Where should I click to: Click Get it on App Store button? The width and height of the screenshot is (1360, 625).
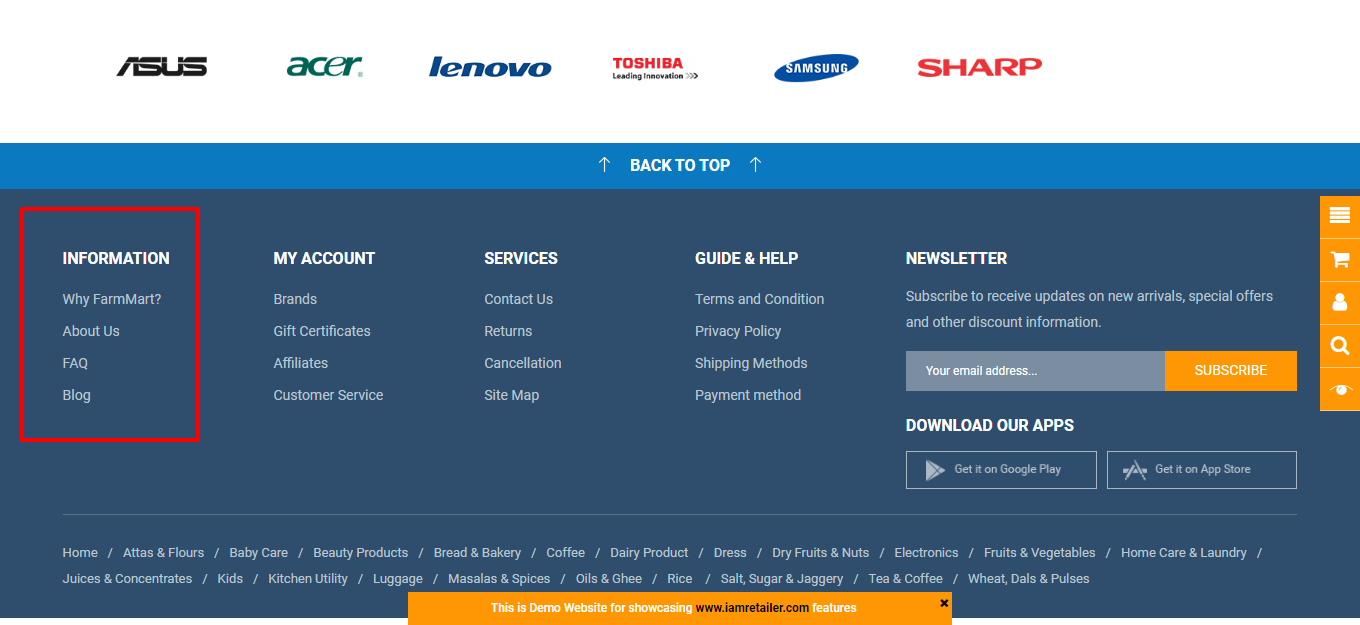pos(1202,470)
